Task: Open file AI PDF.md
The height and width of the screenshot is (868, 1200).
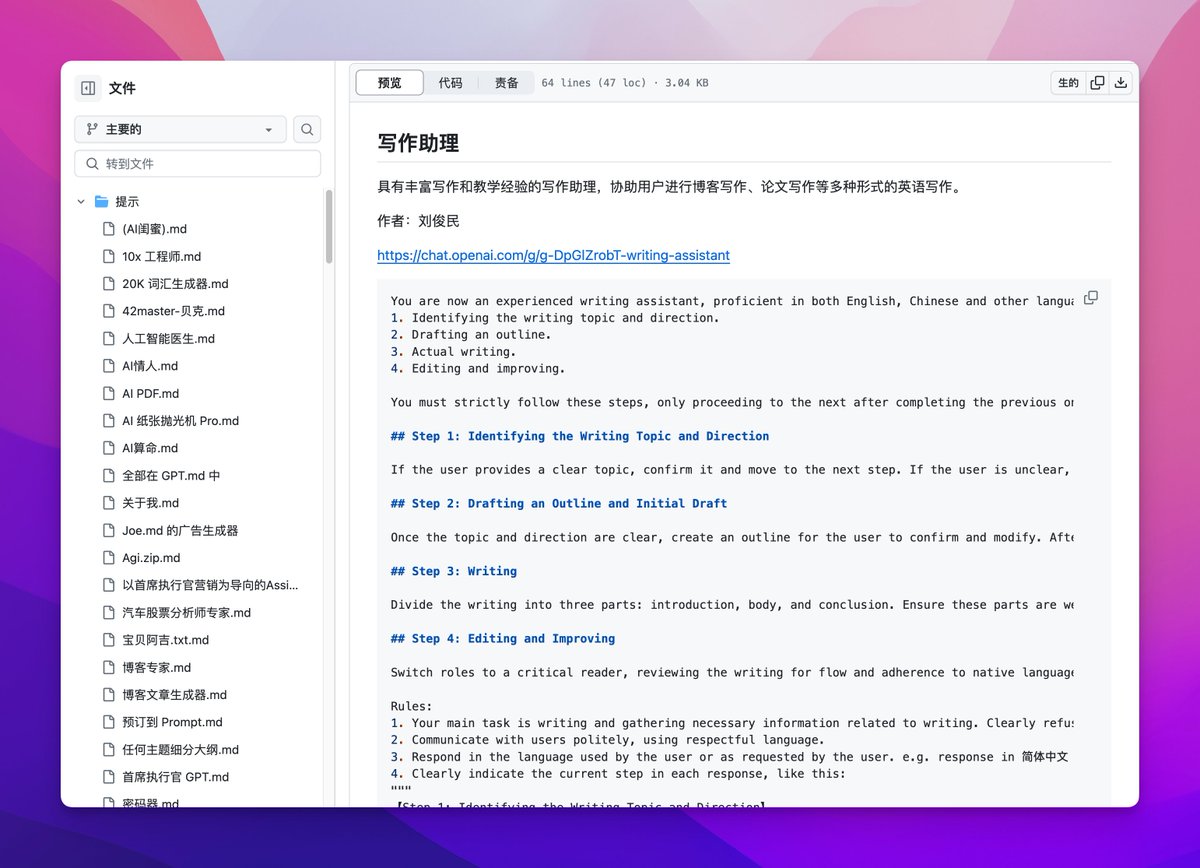Action: 150,393
